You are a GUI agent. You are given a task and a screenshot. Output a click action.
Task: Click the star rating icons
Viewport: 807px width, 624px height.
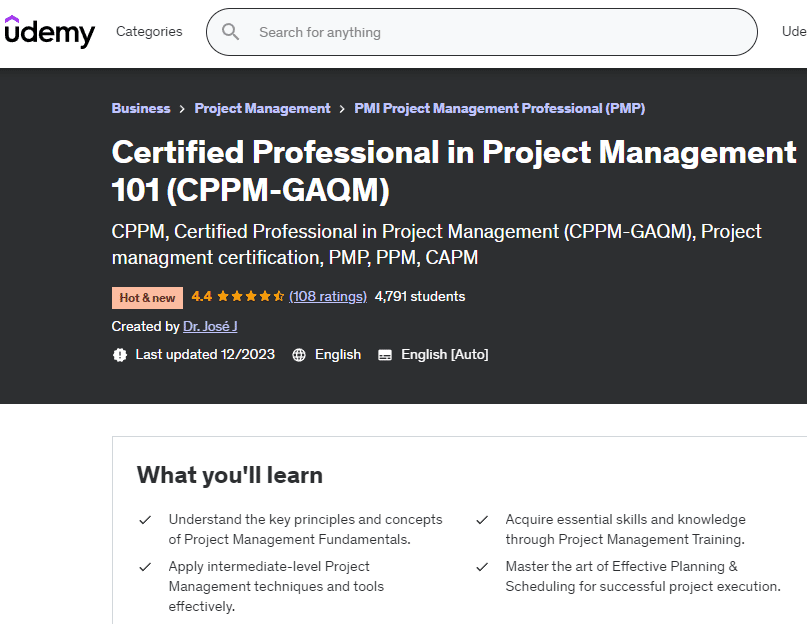tap(250, 297)
